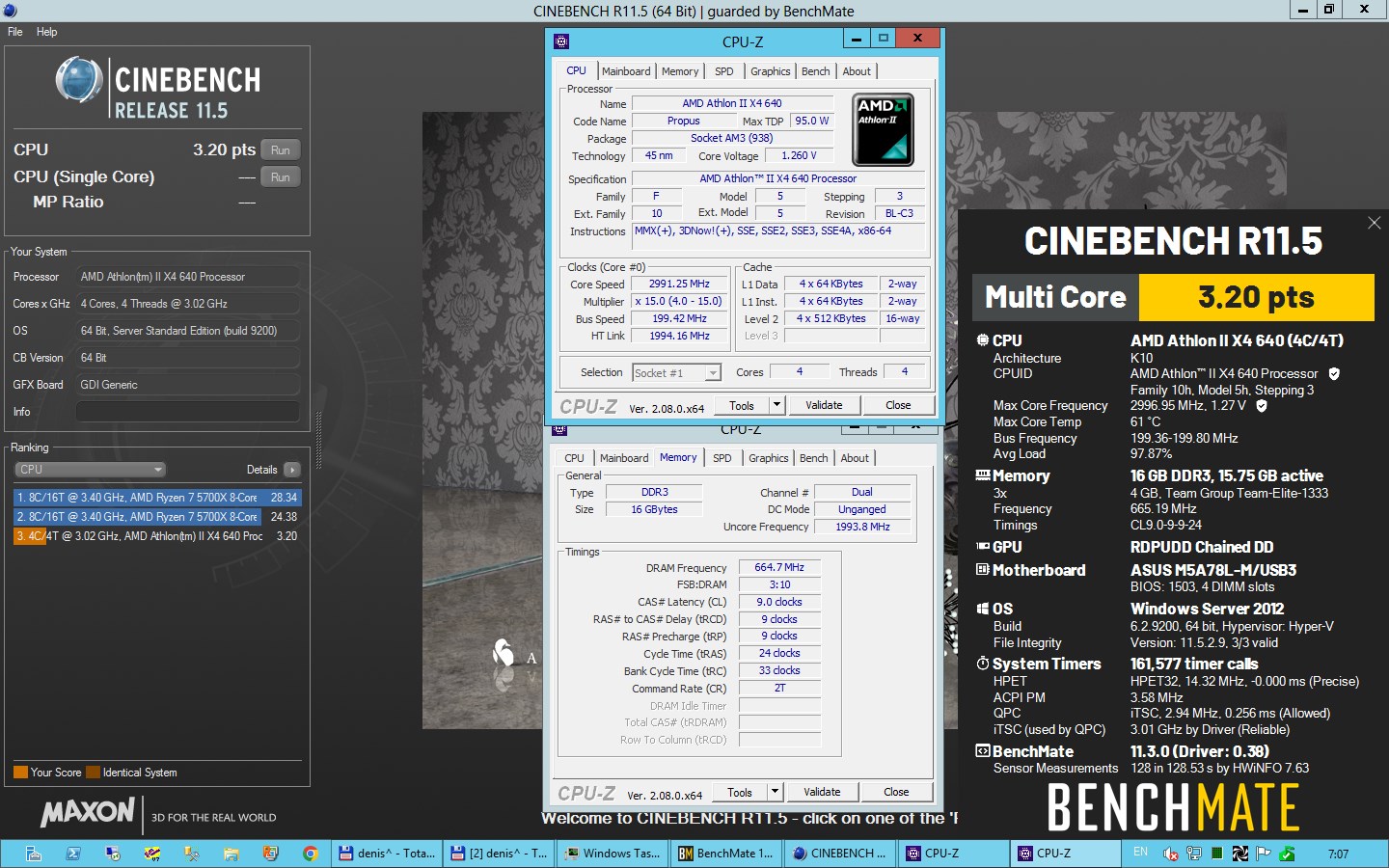Click the Info input field
The image size is (1389, 868).
[187, 412]
